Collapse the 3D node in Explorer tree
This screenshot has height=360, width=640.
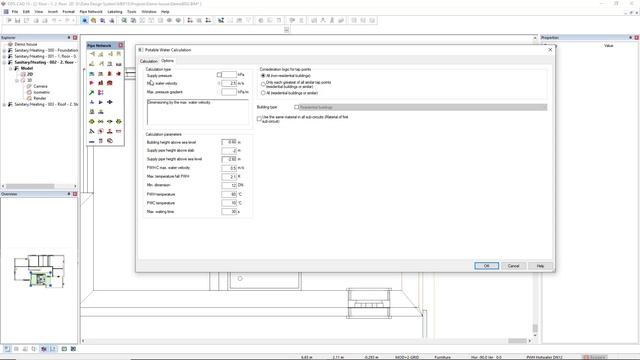[x=17, y=80]
